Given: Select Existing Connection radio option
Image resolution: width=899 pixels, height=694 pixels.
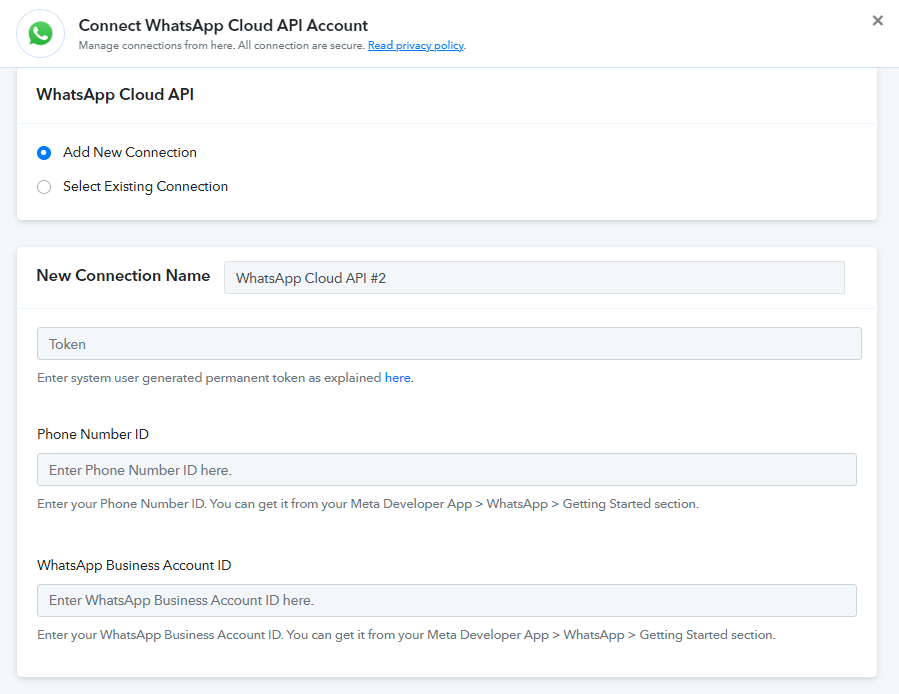Looking at the screenshot, I should tap(44, 187).
